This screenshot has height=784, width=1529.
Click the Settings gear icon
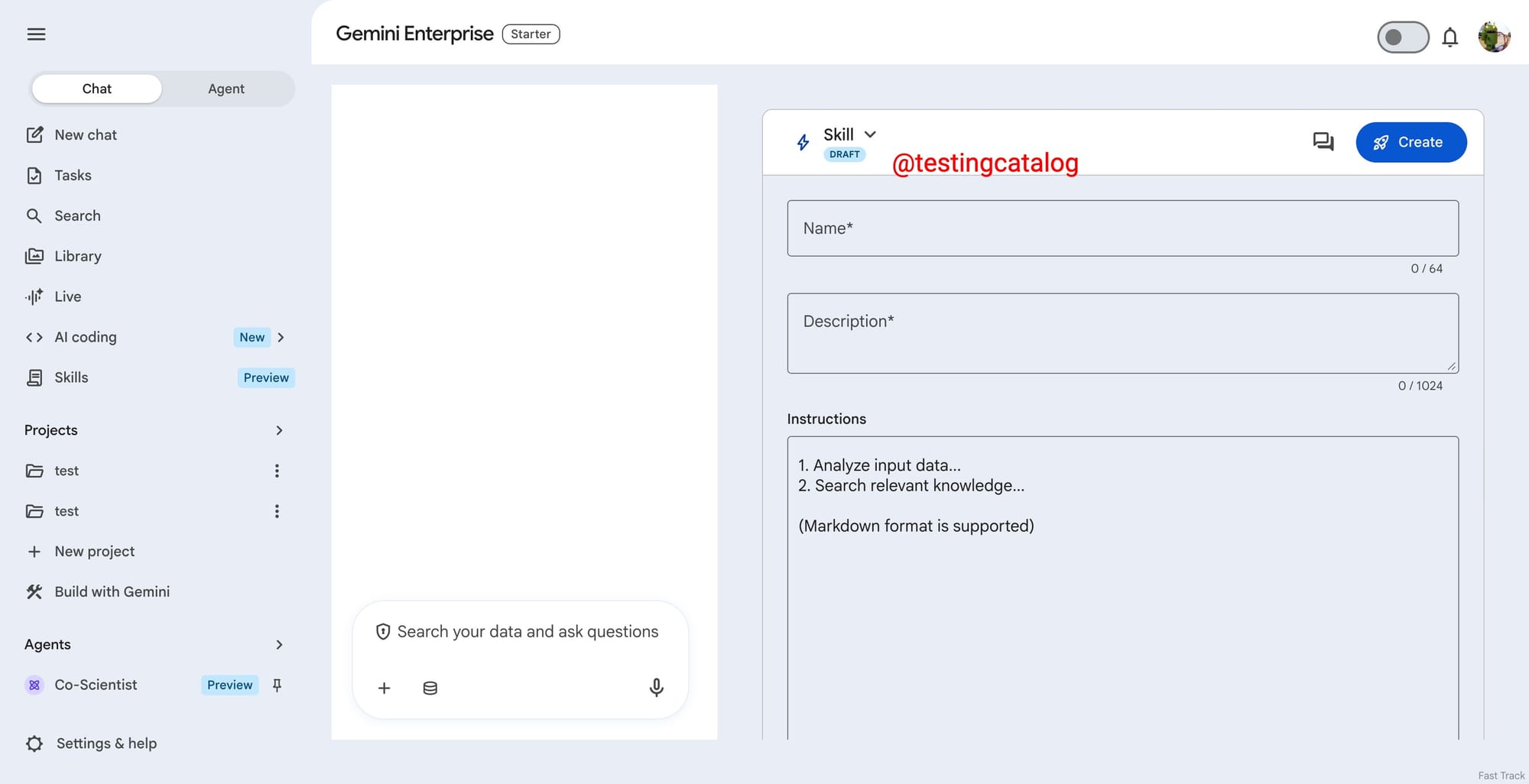coord(34,744)
